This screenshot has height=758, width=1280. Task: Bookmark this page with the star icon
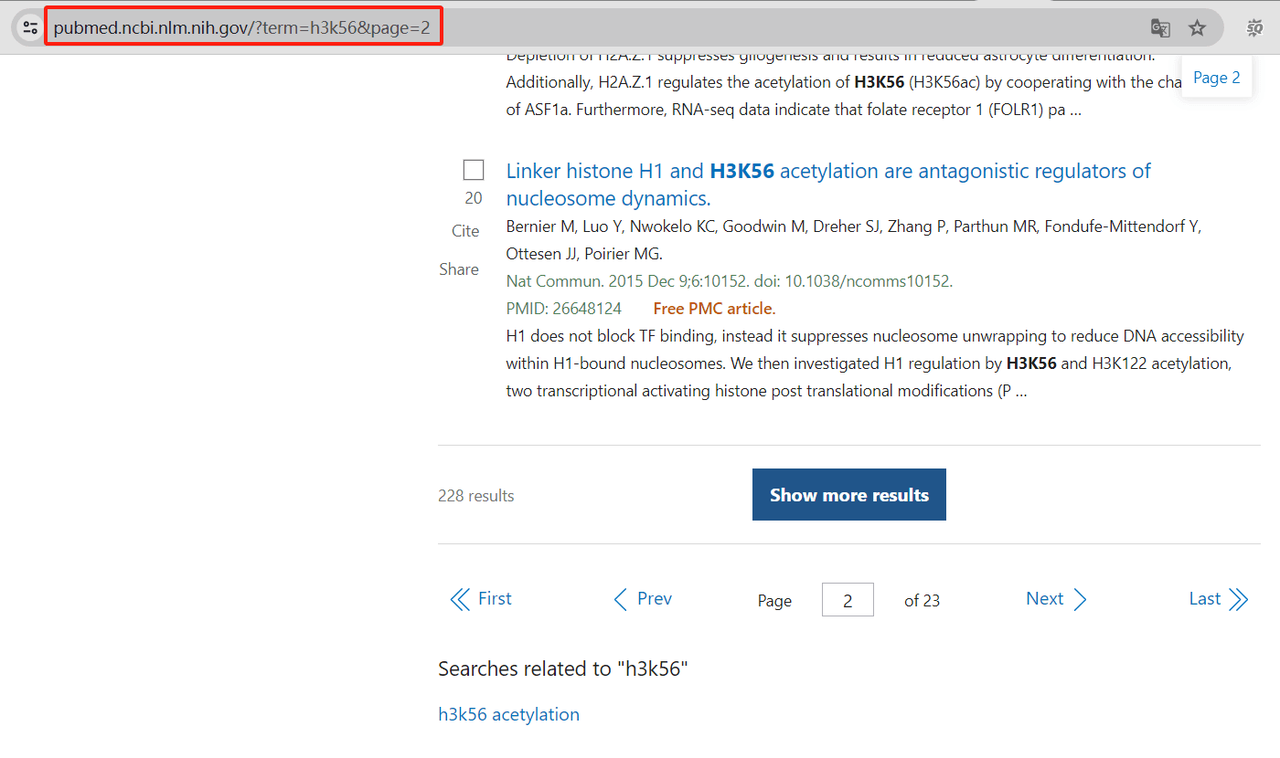(1197, 28)
